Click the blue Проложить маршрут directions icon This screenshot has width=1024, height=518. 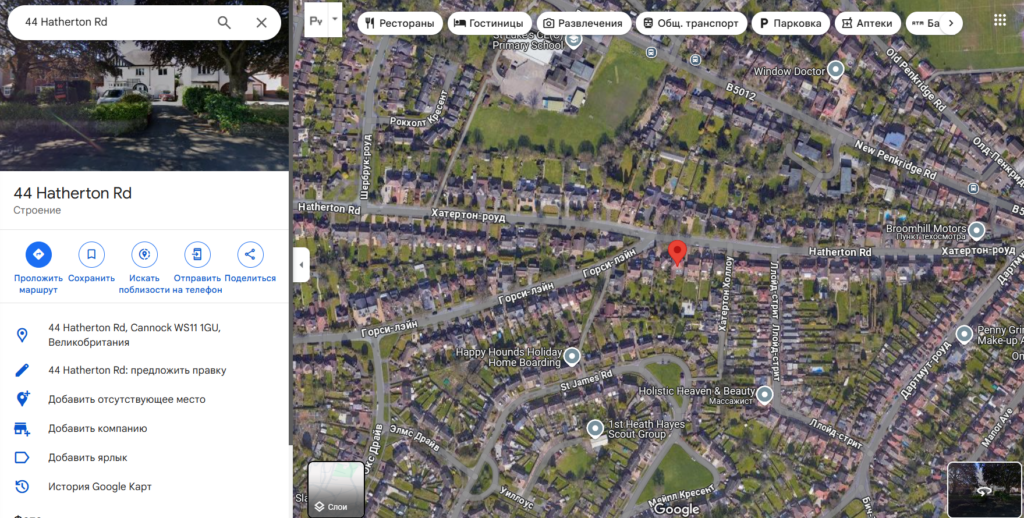point(39,254)
